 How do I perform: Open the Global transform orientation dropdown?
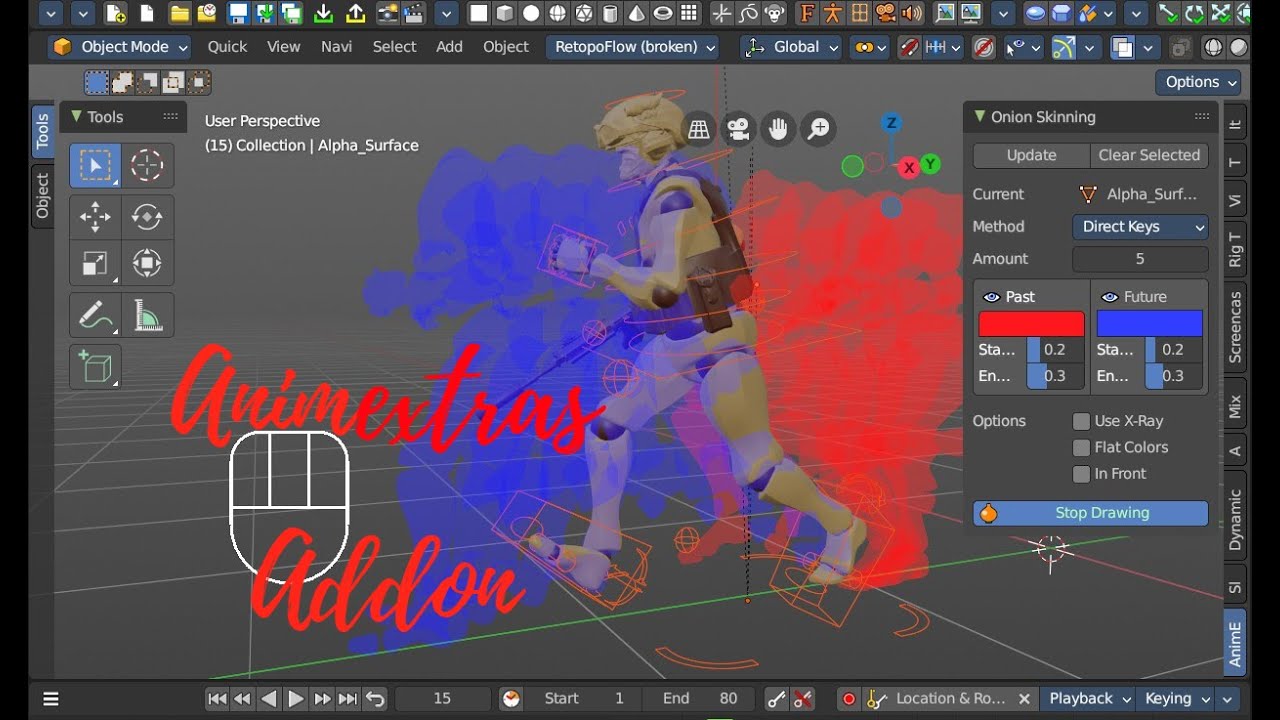791,47
